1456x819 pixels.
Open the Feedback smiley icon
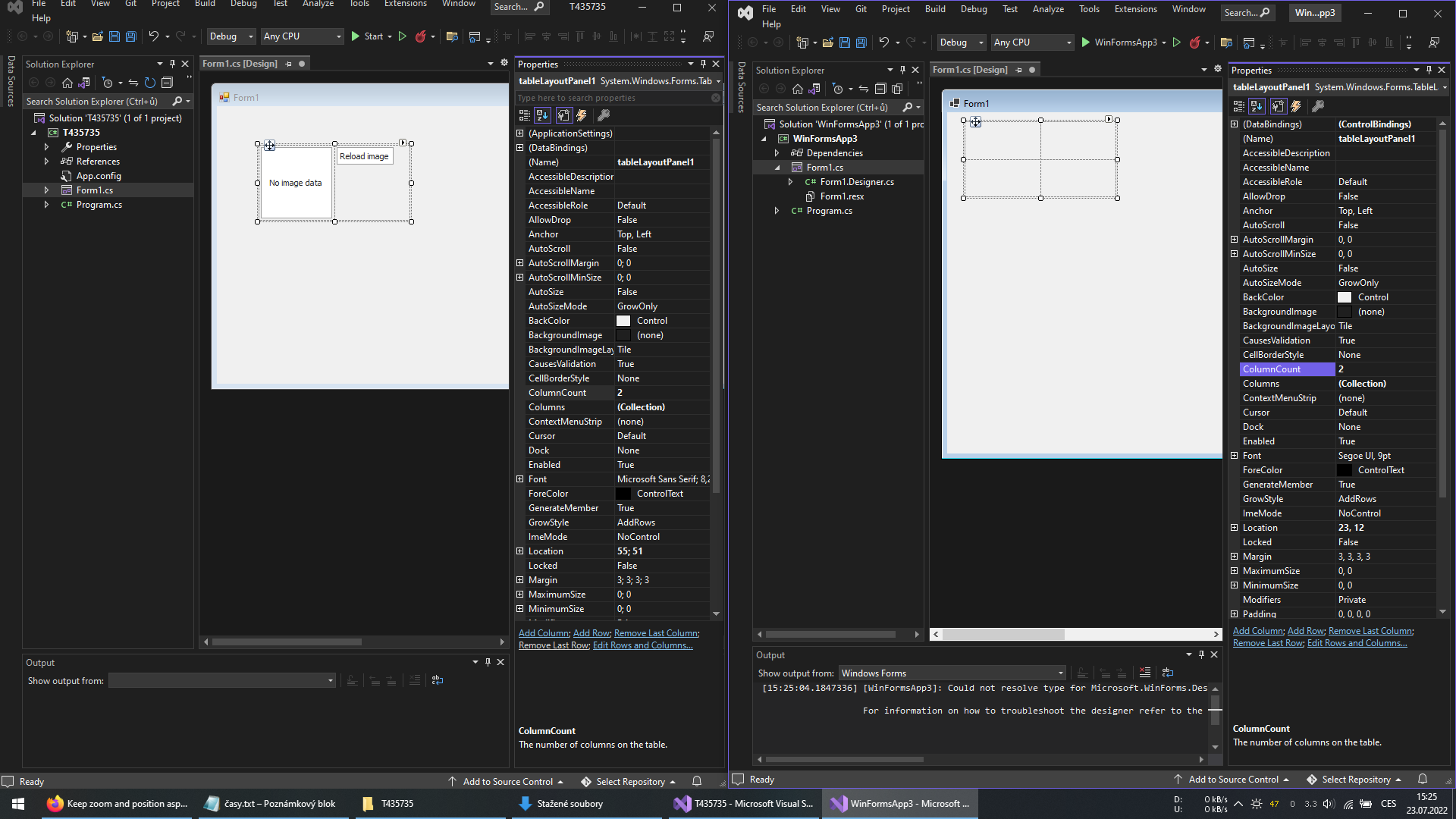(1434, 42)
